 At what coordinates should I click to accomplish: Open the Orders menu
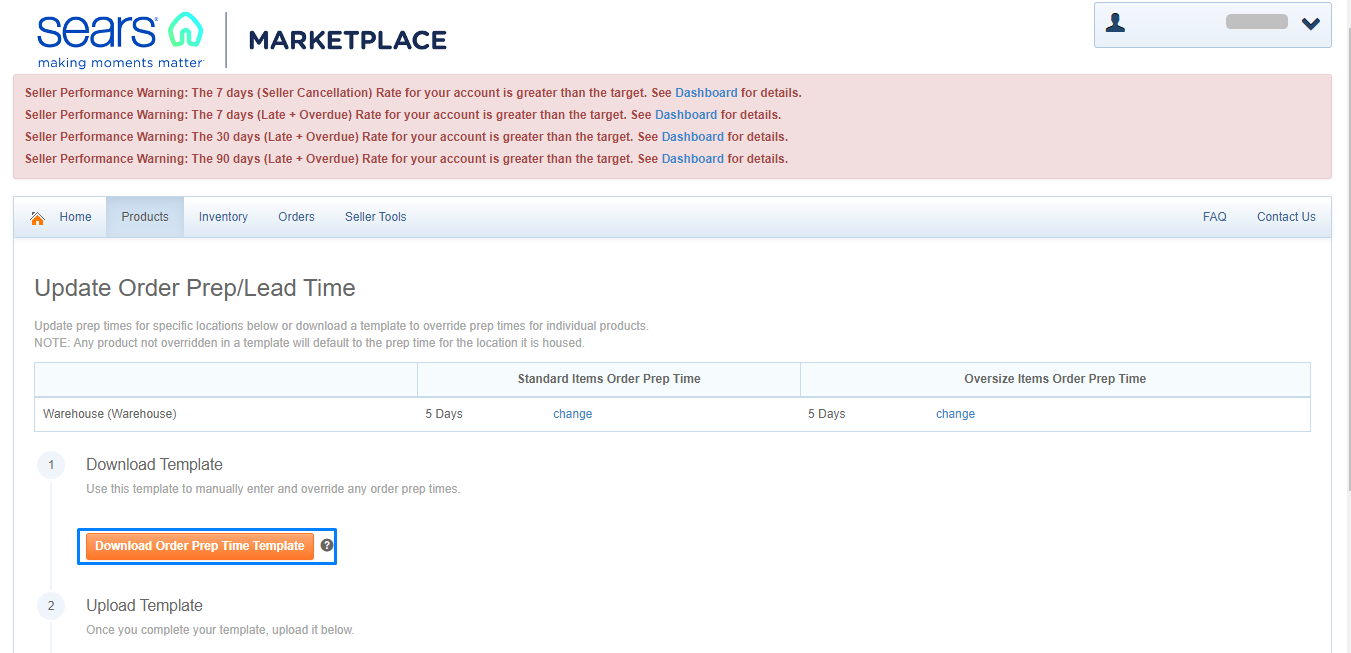(296, 217)
